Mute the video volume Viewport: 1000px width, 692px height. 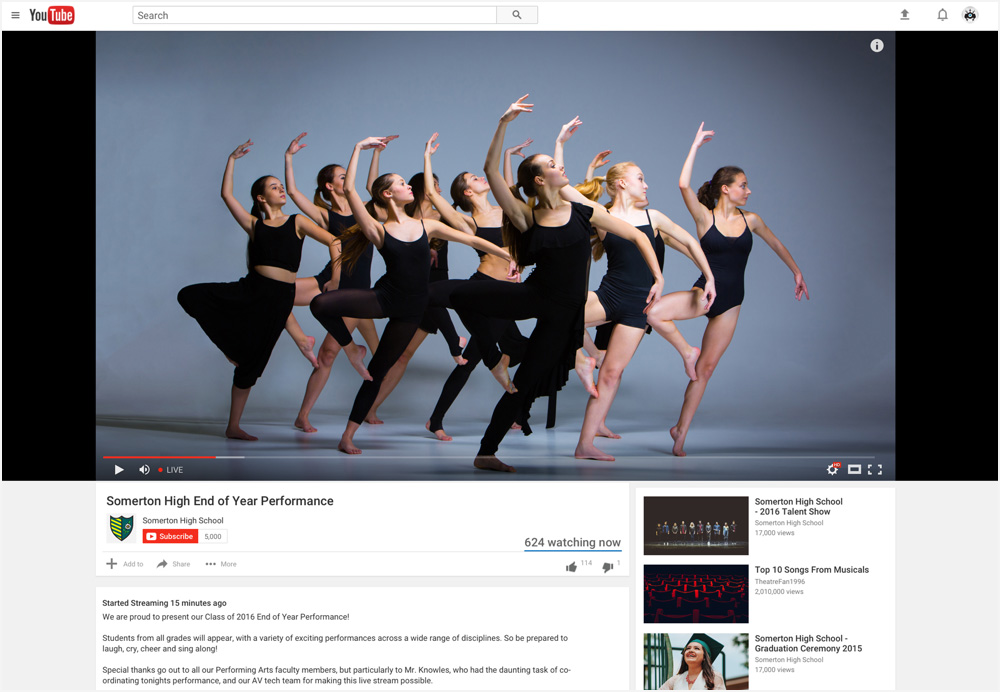pos(144,470)
